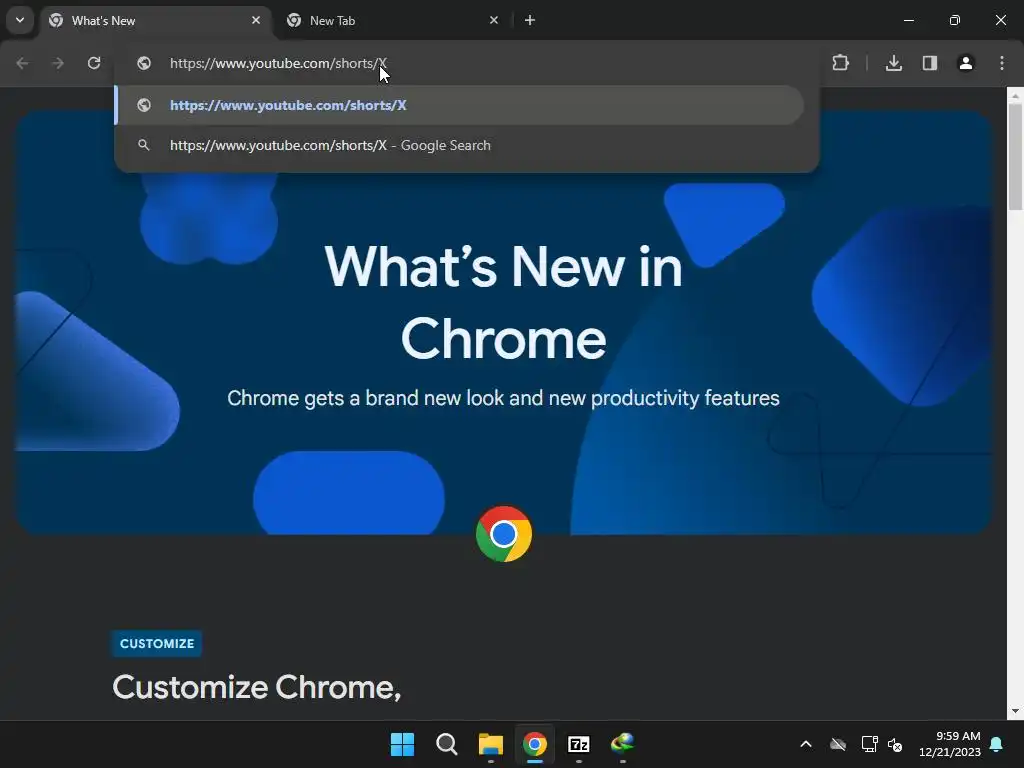Click the network display tray icon
This screenshot has width=1024, height=768.
point(869,744)
